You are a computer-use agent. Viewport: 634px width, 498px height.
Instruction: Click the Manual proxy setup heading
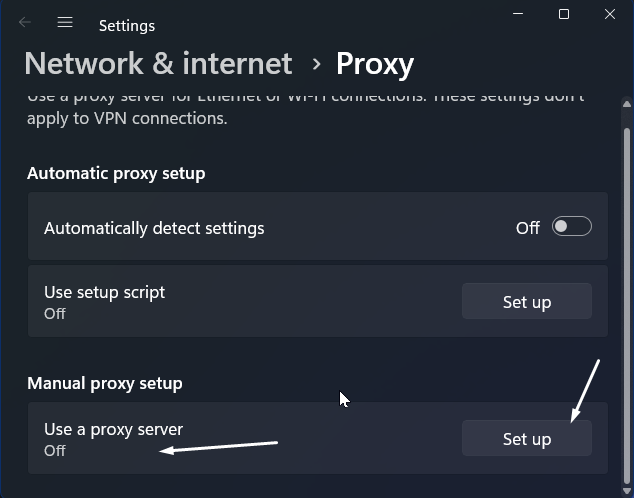click(x=104, y=383)
